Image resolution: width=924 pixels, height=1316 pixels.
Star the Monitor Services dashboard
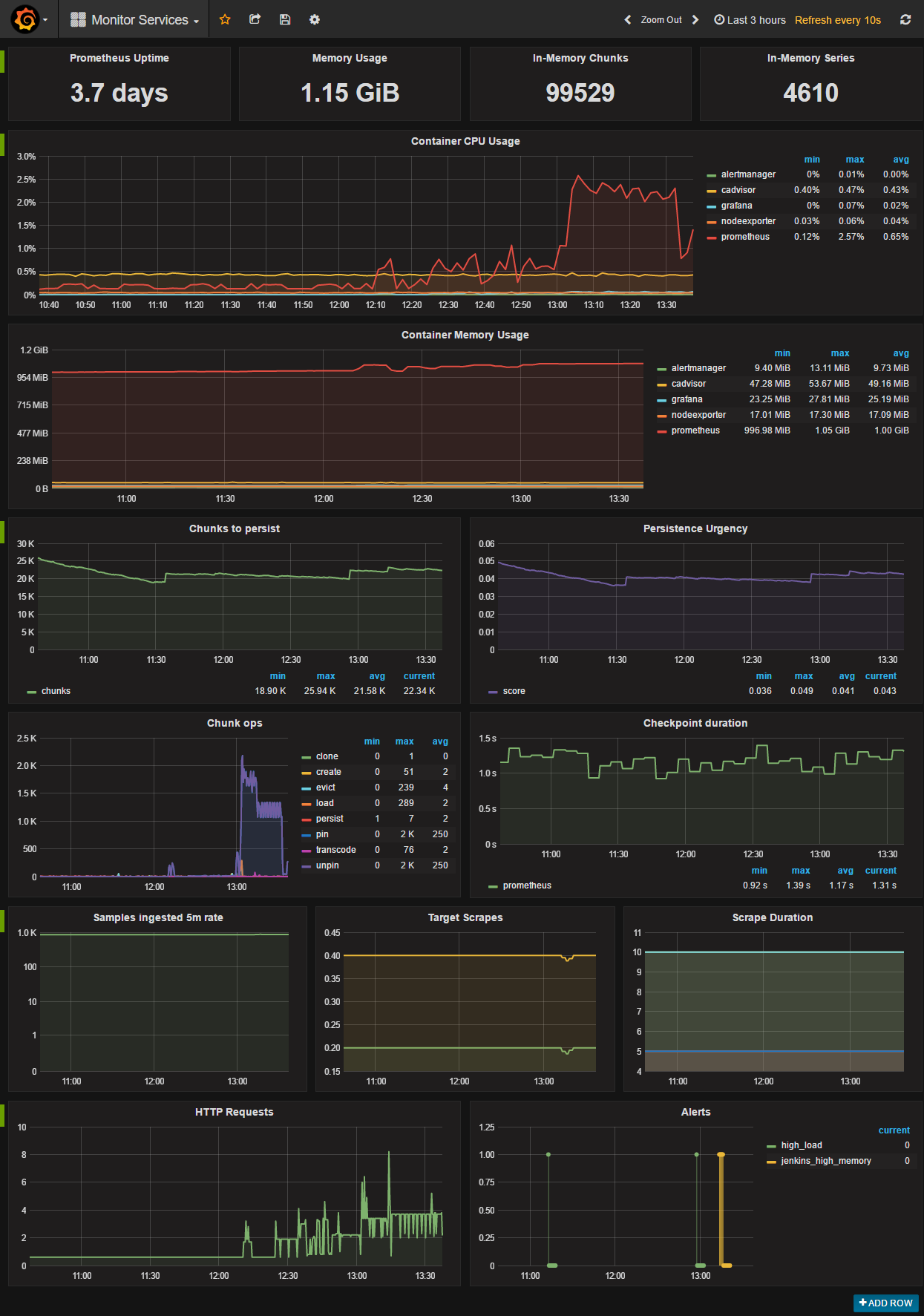(x=225, y=19)
